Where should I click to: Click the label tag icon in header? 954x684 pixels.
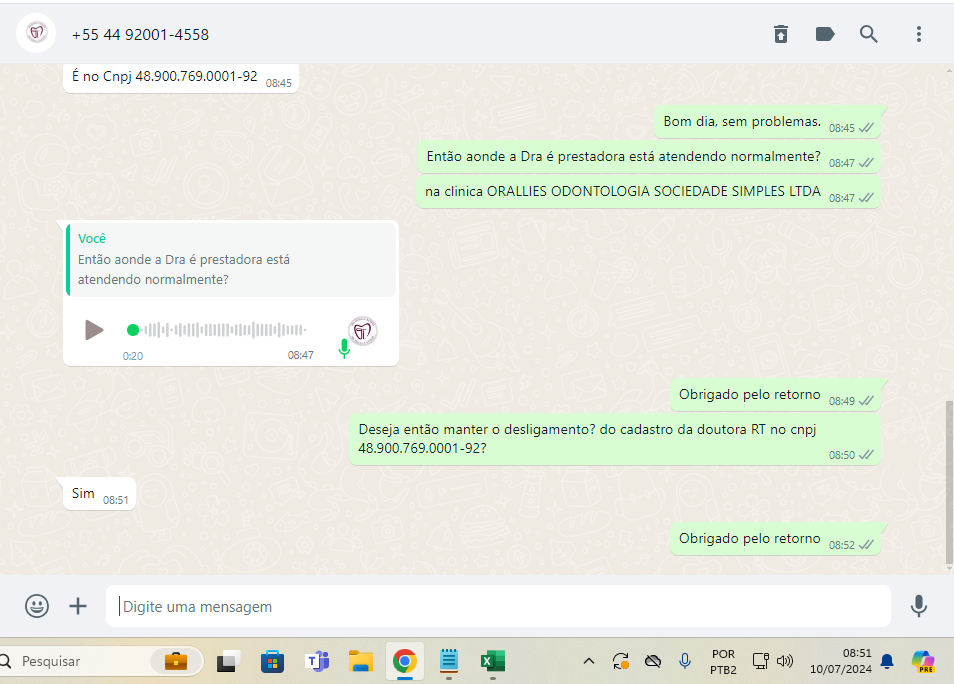(824, 34)
